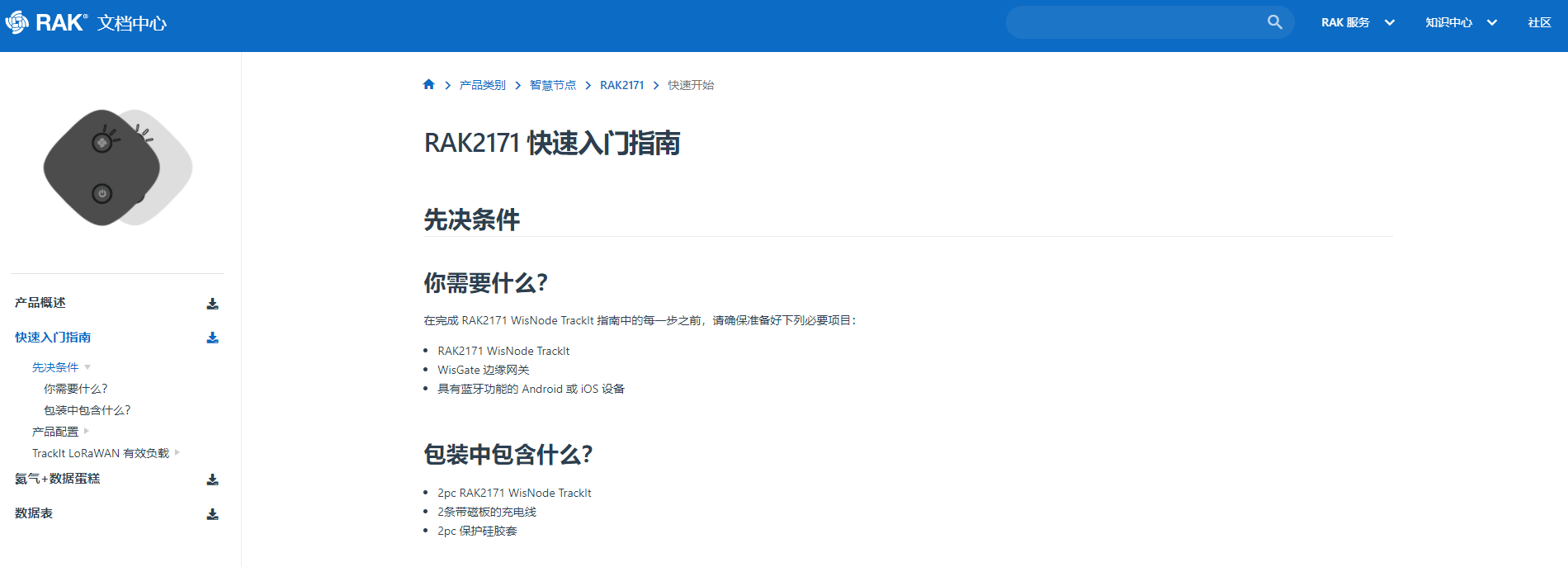
Task: Click the RAK logo in the header
Action: [46, 22]
